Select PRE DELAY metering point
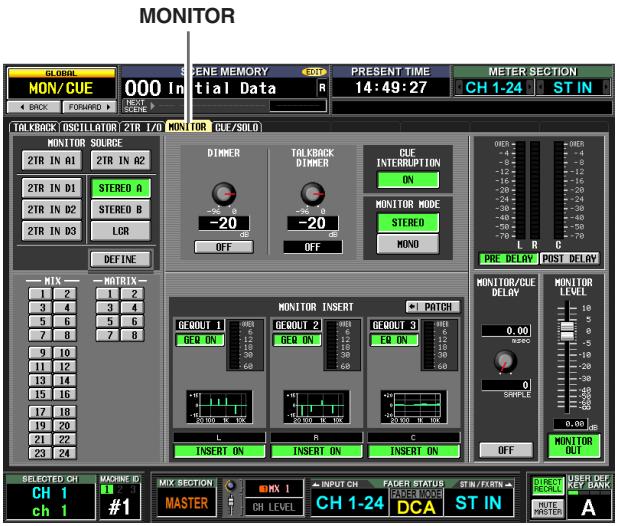This screenshot has width=620, height=526. click(508, 259)
